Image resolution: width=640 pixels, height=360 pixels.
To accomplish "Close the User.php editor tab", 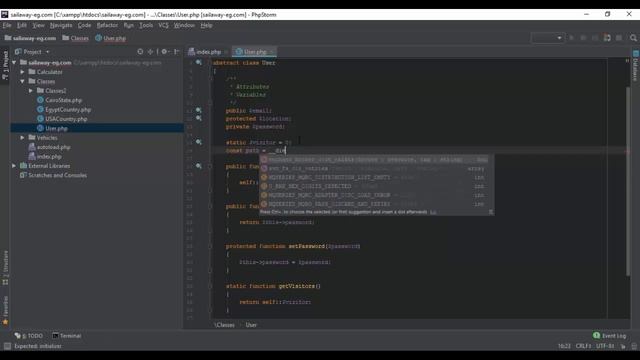I will point(272,52).
